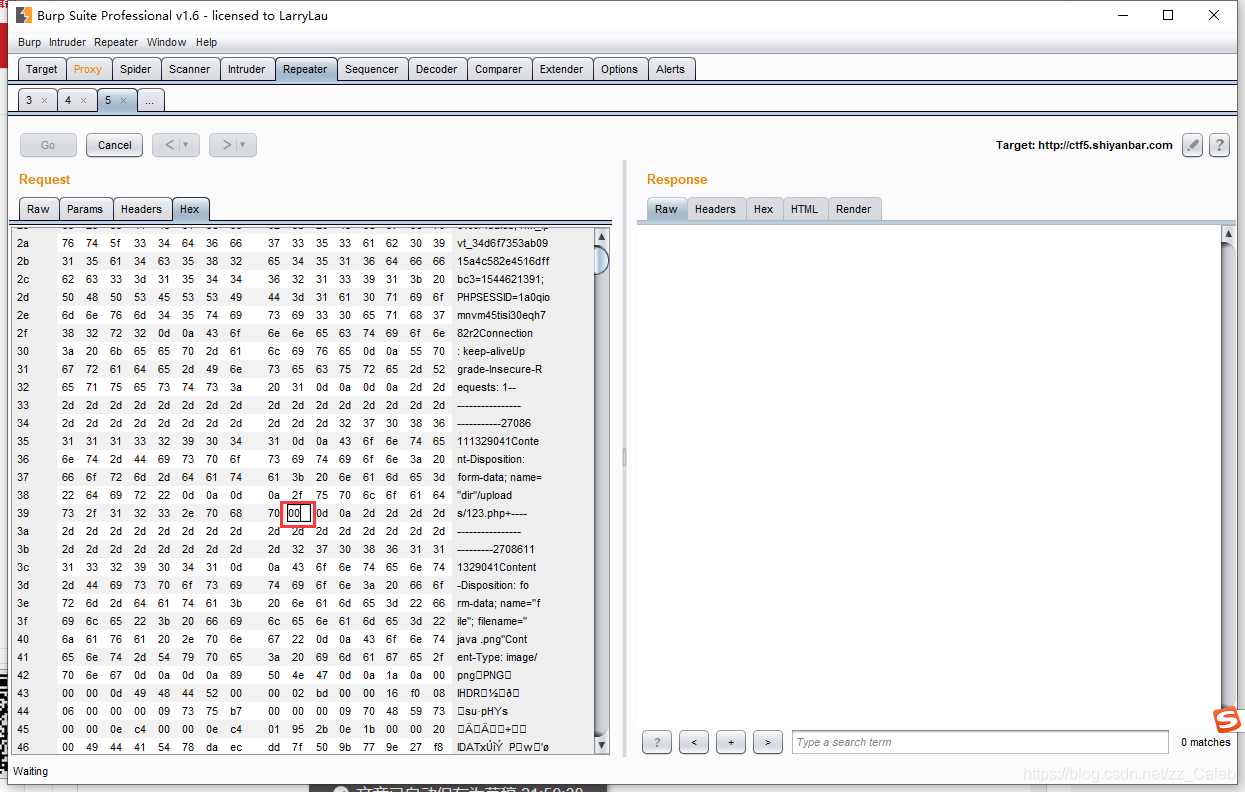
Task: Click the pencil edit target icon
Action: click(x=1192, y=145)
